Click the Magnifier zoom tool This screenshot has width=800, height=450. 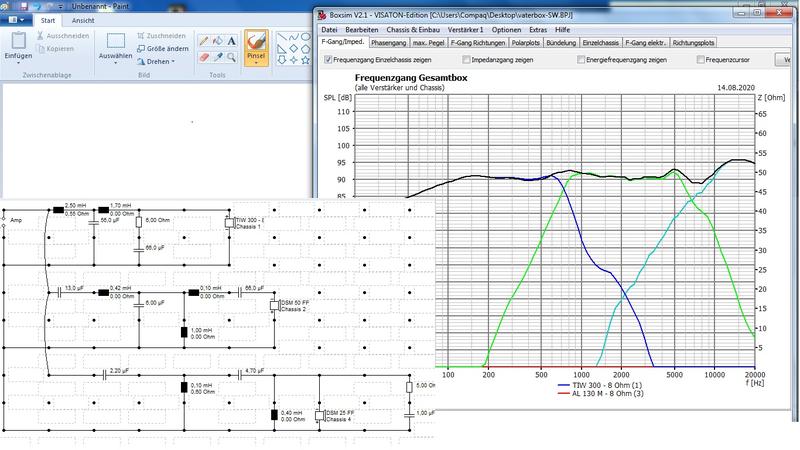coord(232,58)
